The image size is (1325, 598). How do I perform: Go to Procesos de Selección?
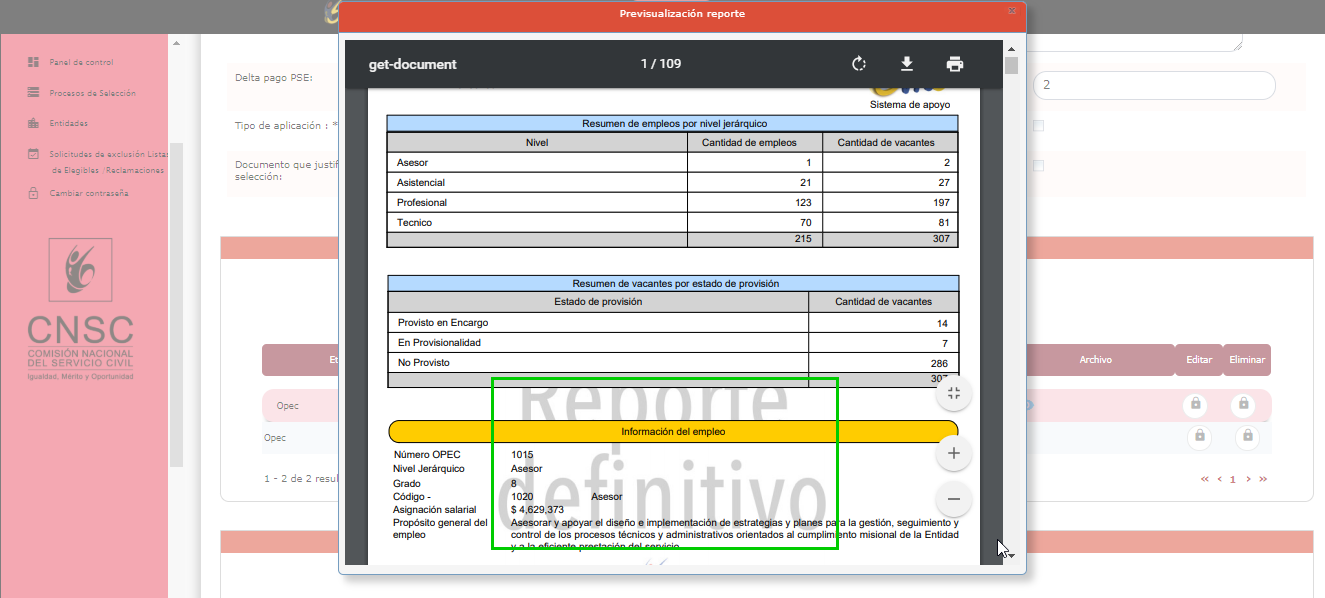point(92,93)
